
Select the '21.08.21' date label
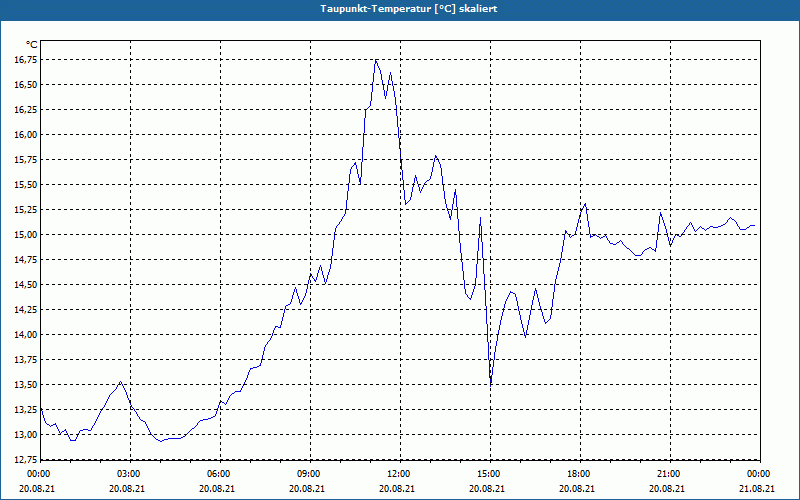click(x=757, y=488)
